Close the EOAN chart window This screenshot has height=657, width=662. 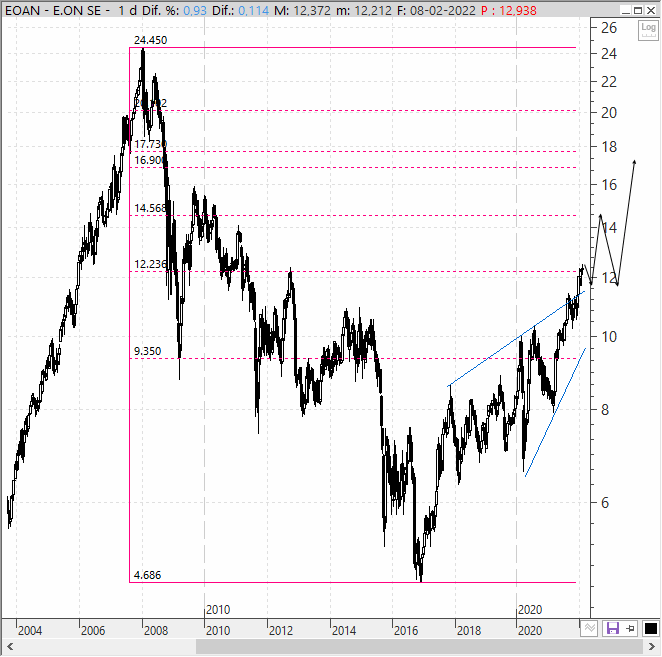pos(651,10)
